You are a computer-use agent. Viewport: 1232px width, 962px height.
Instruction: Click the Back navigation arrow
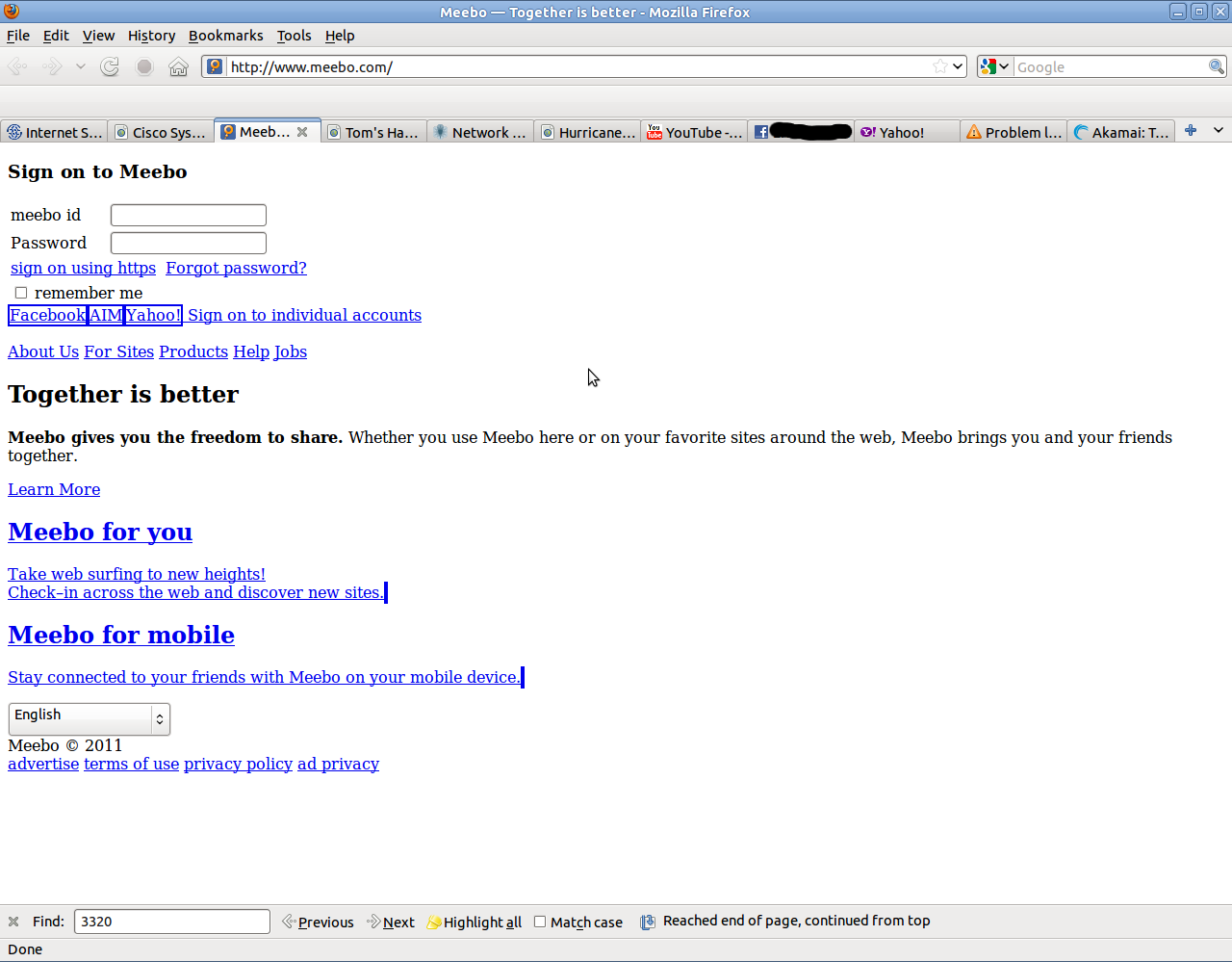17,66
